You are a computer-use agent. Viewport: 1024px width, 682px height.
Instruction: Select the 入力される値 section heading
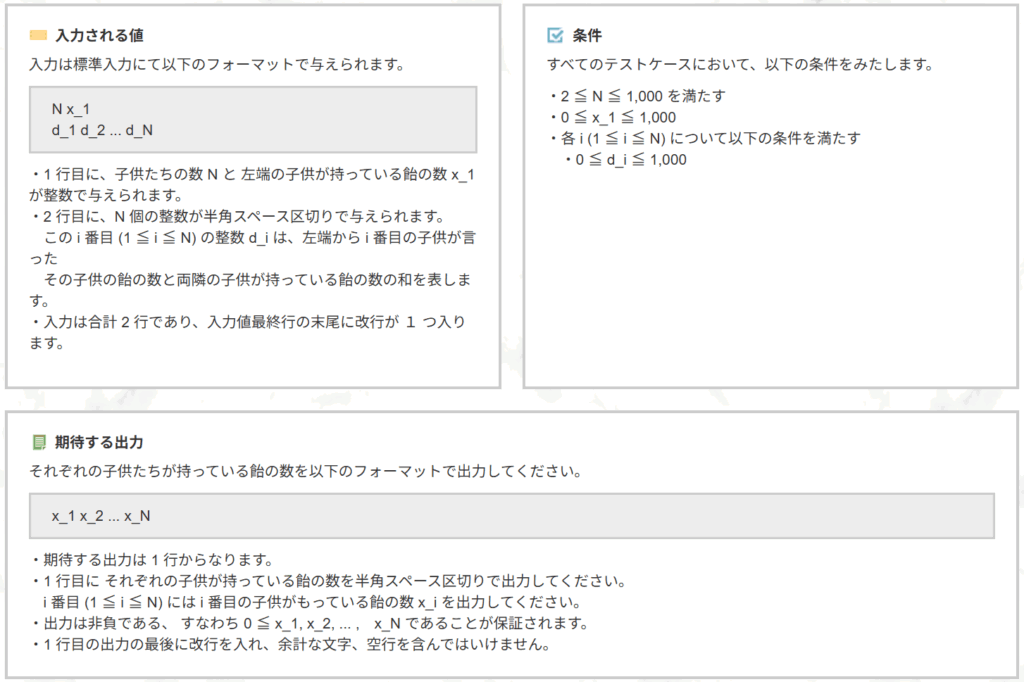(99, 36)
